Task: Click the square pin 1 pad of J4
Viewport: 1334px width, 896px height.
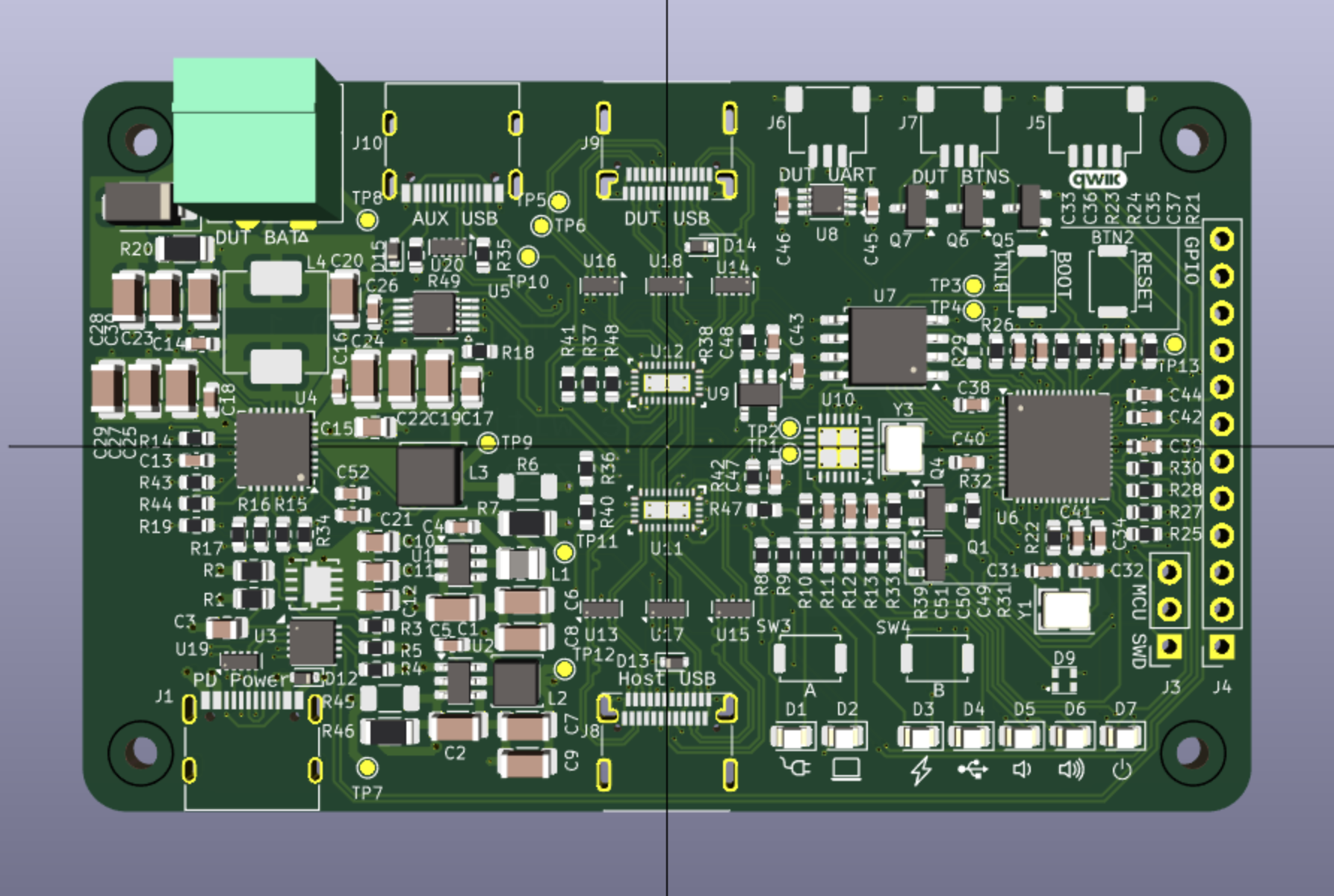Action: (1222, 647)
